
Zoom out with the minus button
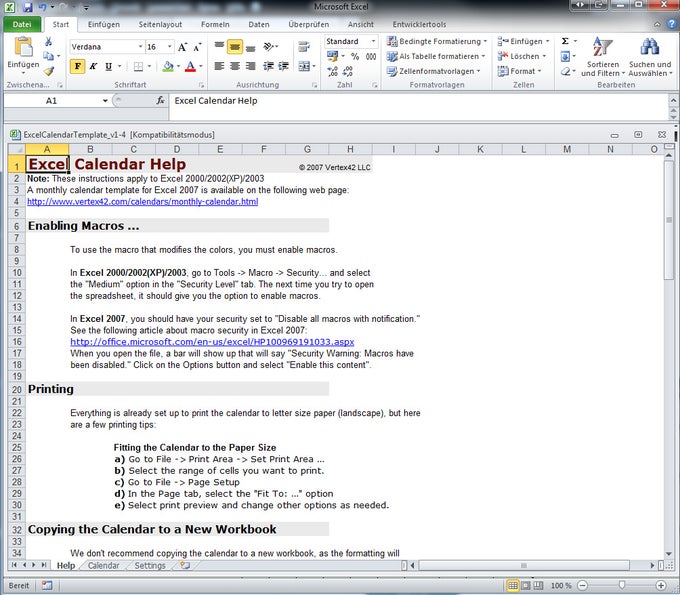pyautogui.click(x=583, y=585)
